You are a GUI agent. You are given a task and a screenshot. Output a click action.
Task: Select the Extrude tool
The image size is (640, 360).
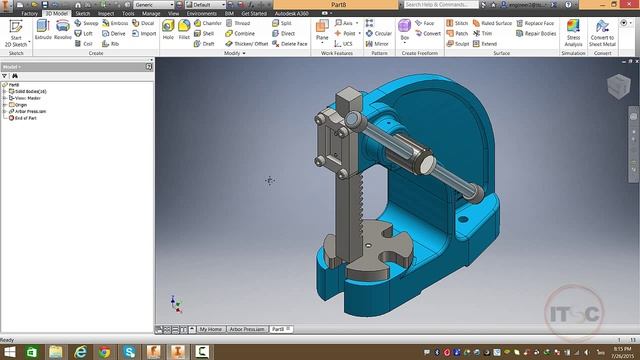tap(43, 30)
